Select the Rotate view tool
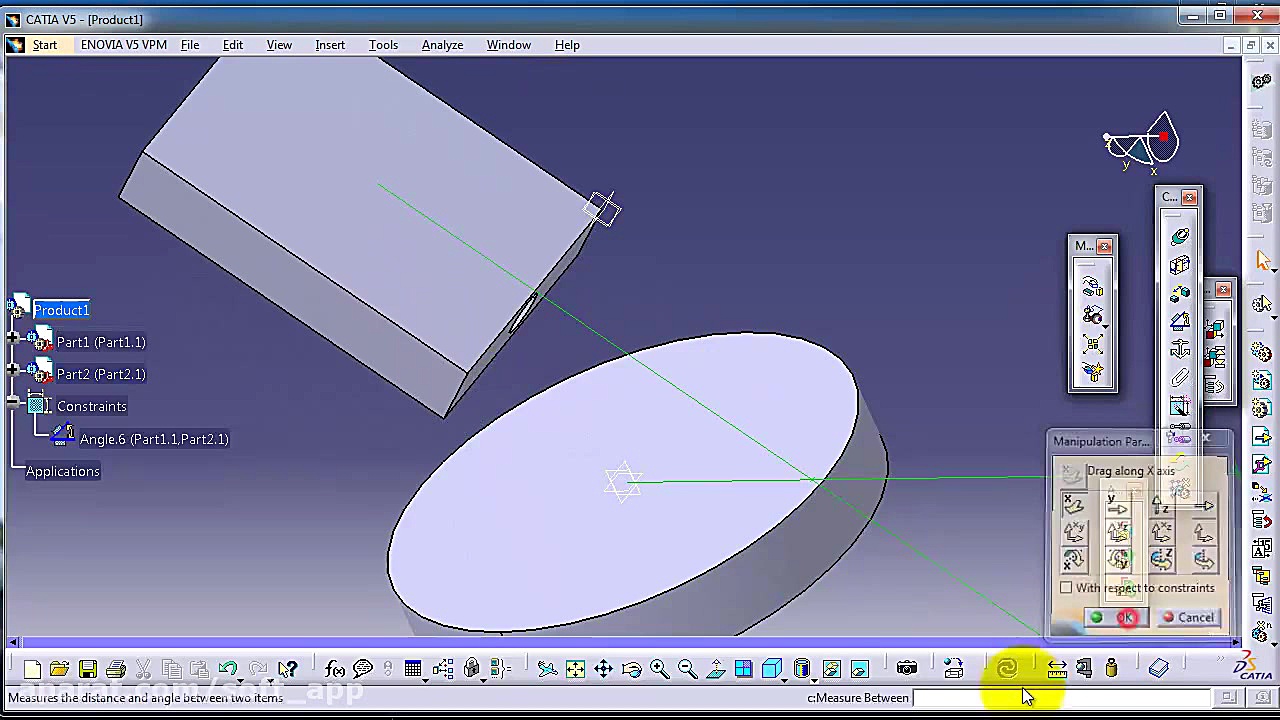The image size is (1280, 720). (x=629, y=668)
